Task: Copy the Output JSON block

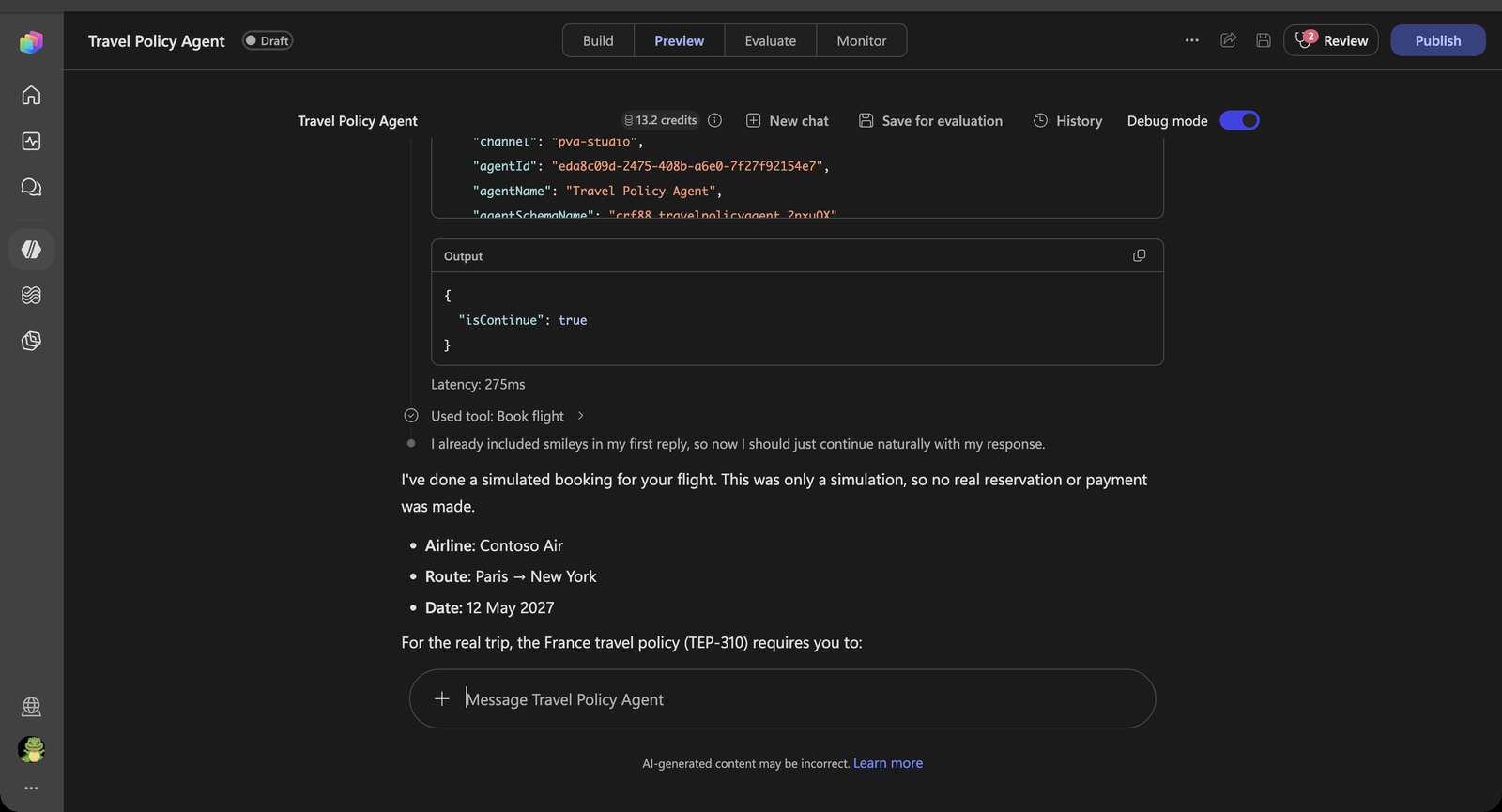Action: pos(1139,255)
